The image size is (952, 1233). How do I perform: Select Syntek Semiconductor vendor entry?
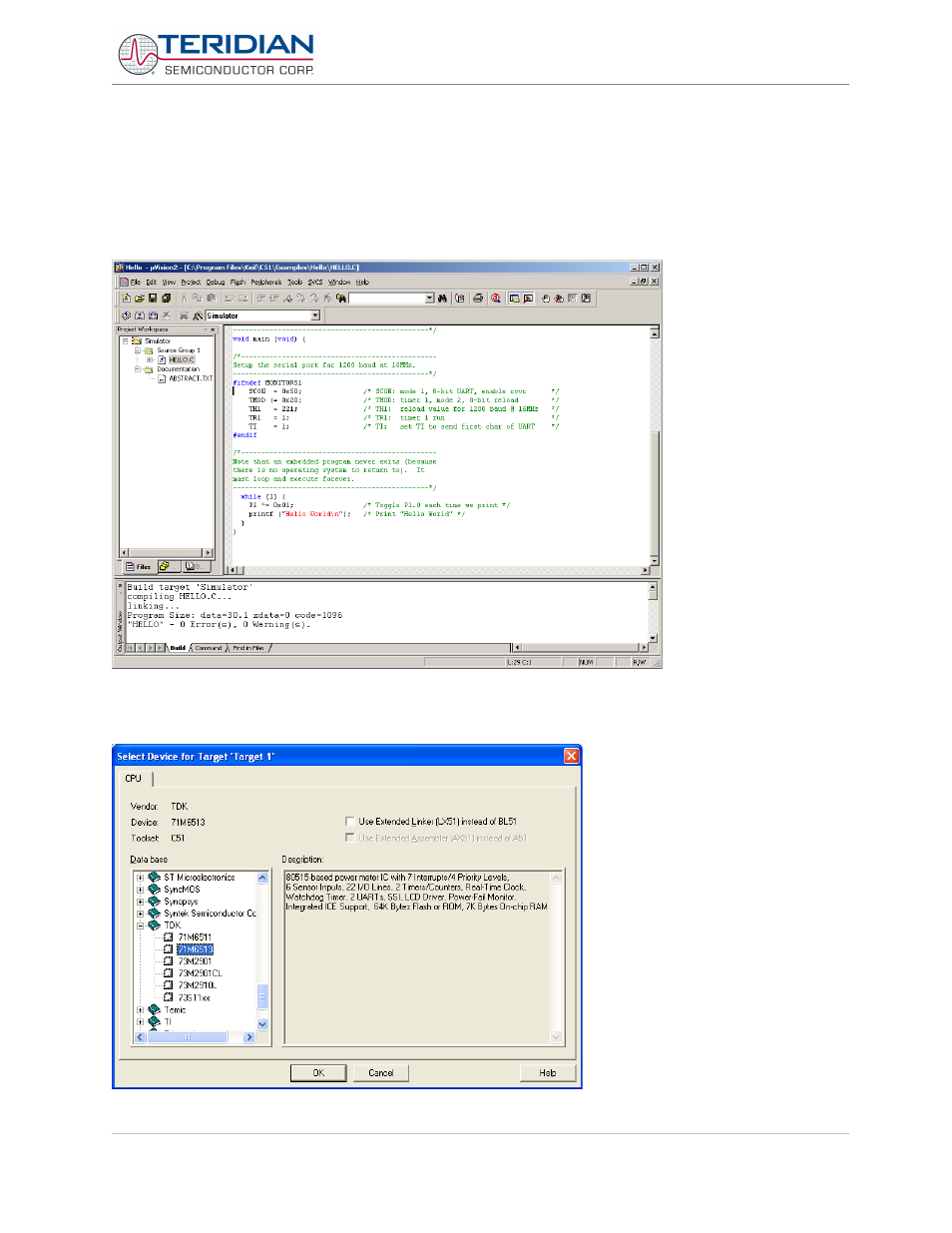210,914
